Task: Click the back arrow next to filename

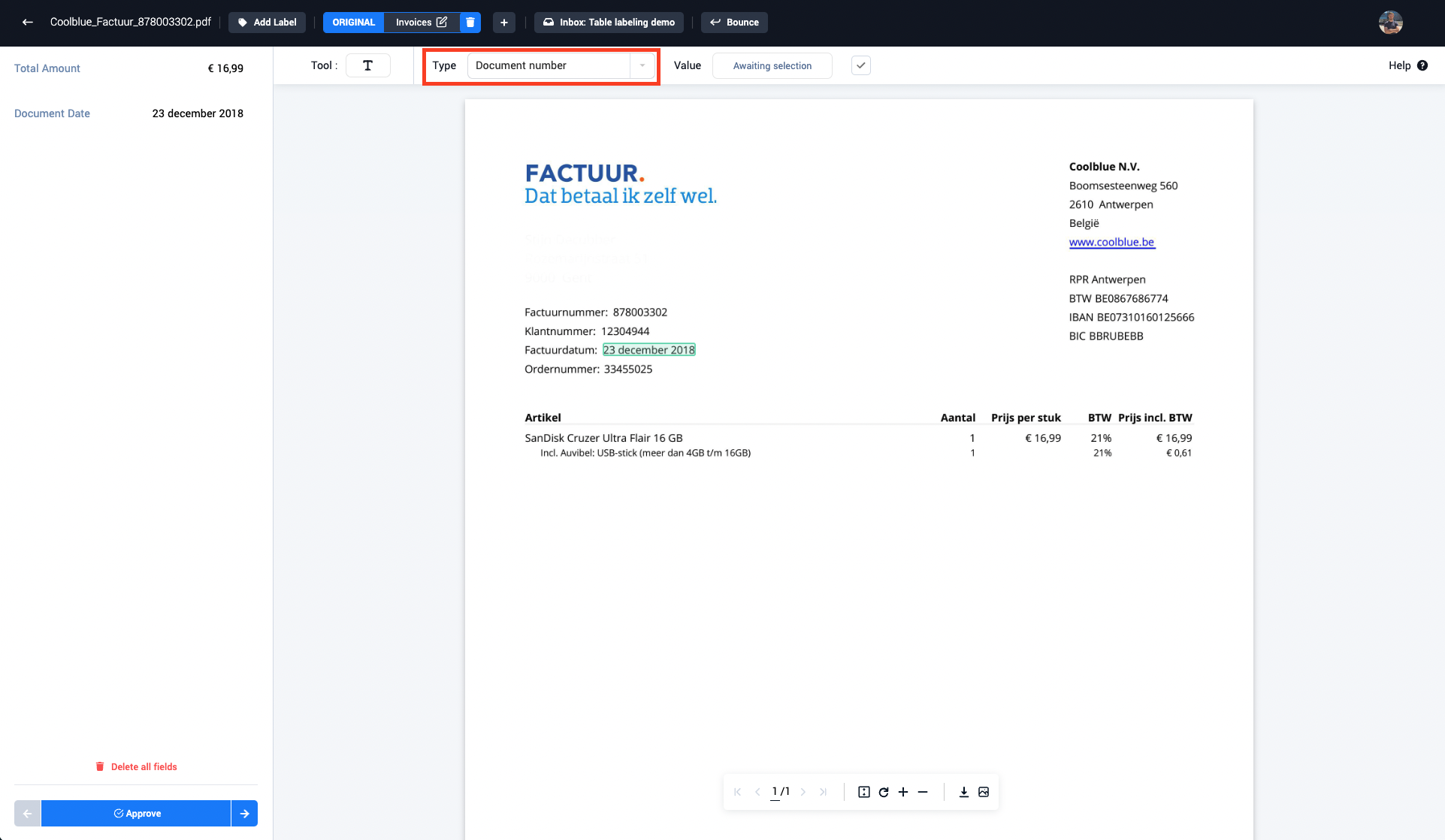Action: (x=28, y=22)
